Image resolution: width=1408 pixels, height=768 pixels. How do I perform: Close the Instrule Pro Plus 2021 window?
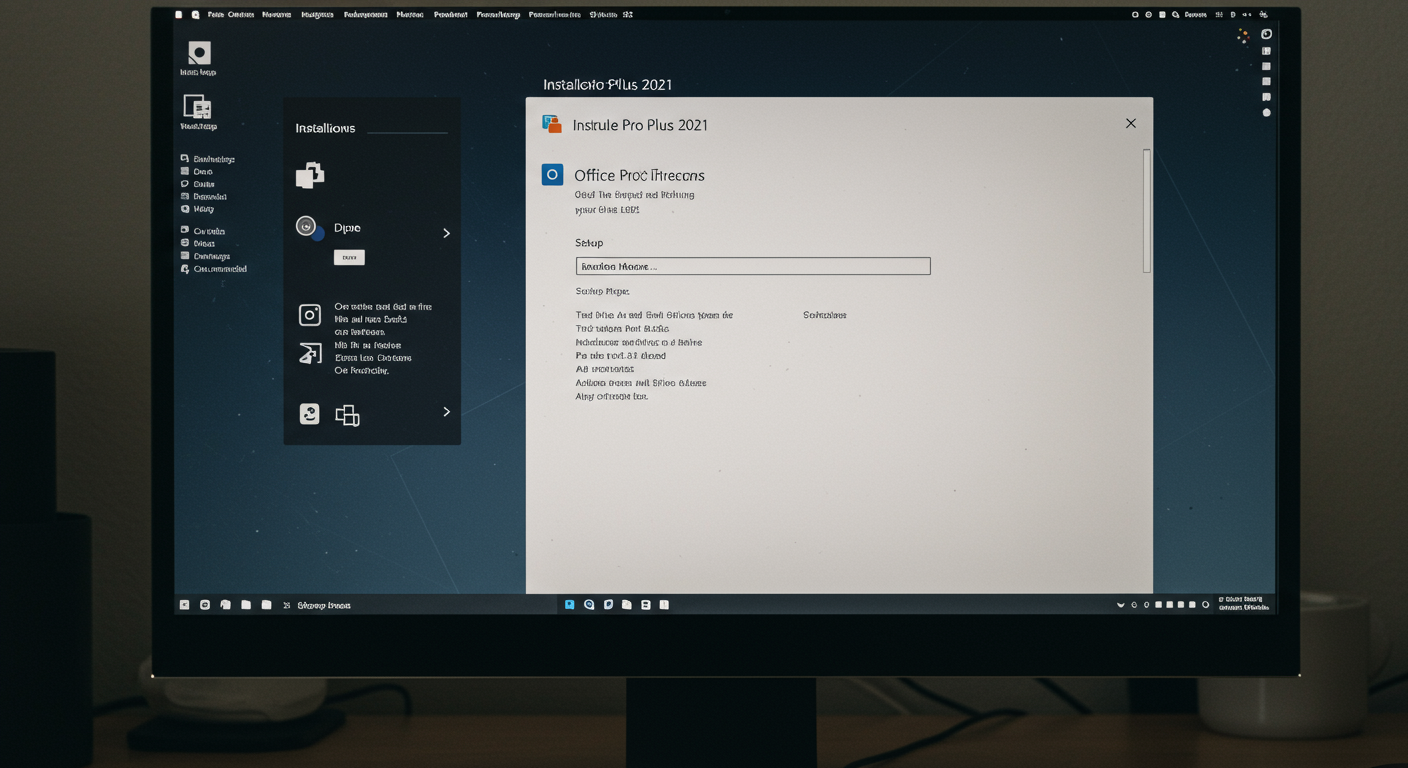(1130, 123)
